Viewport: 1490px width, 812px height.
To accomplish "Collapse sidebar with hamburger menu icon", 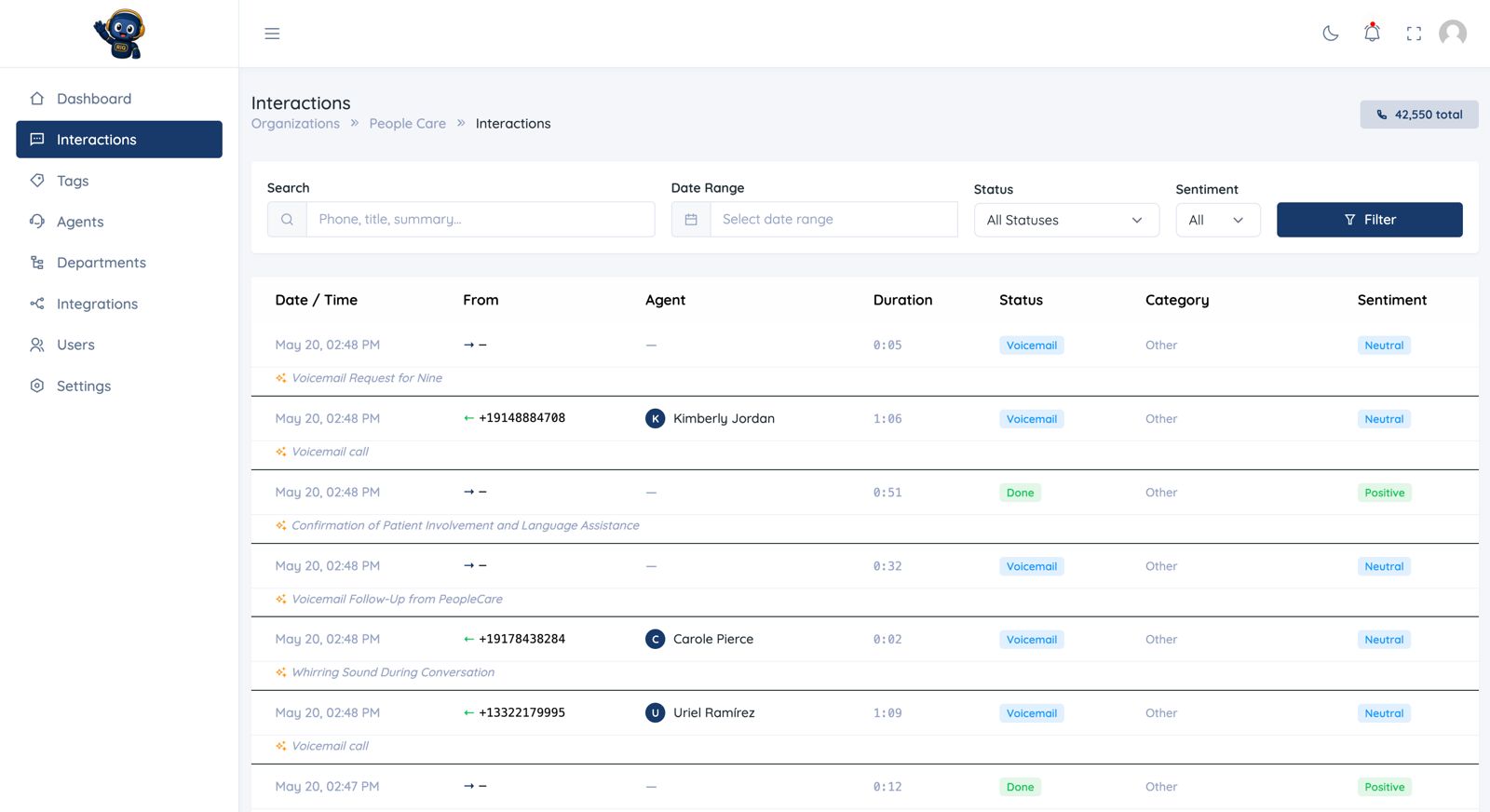I will (272, 34).
